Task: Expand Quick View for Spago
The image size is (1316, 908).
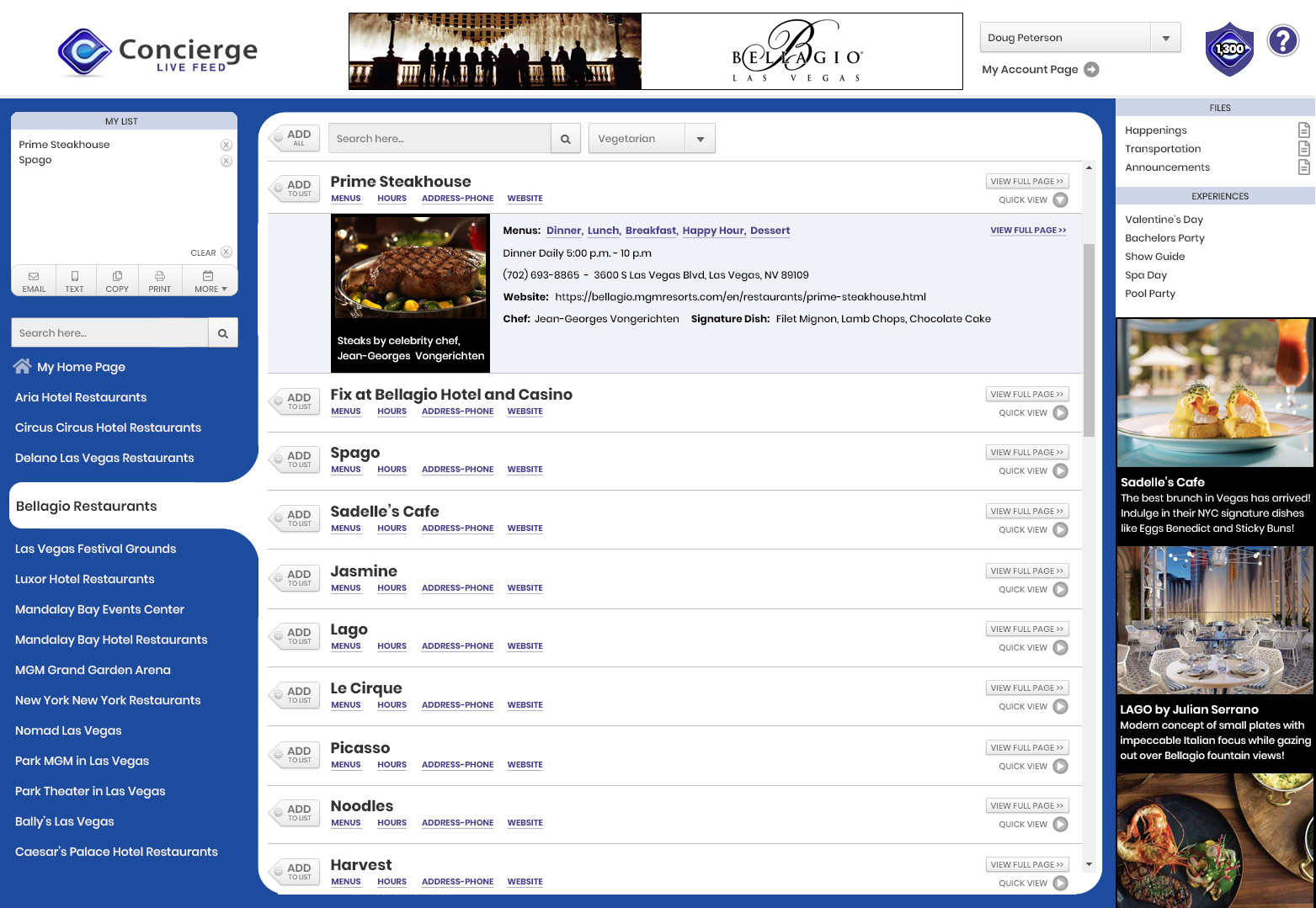Action: tap(1061, 471)
